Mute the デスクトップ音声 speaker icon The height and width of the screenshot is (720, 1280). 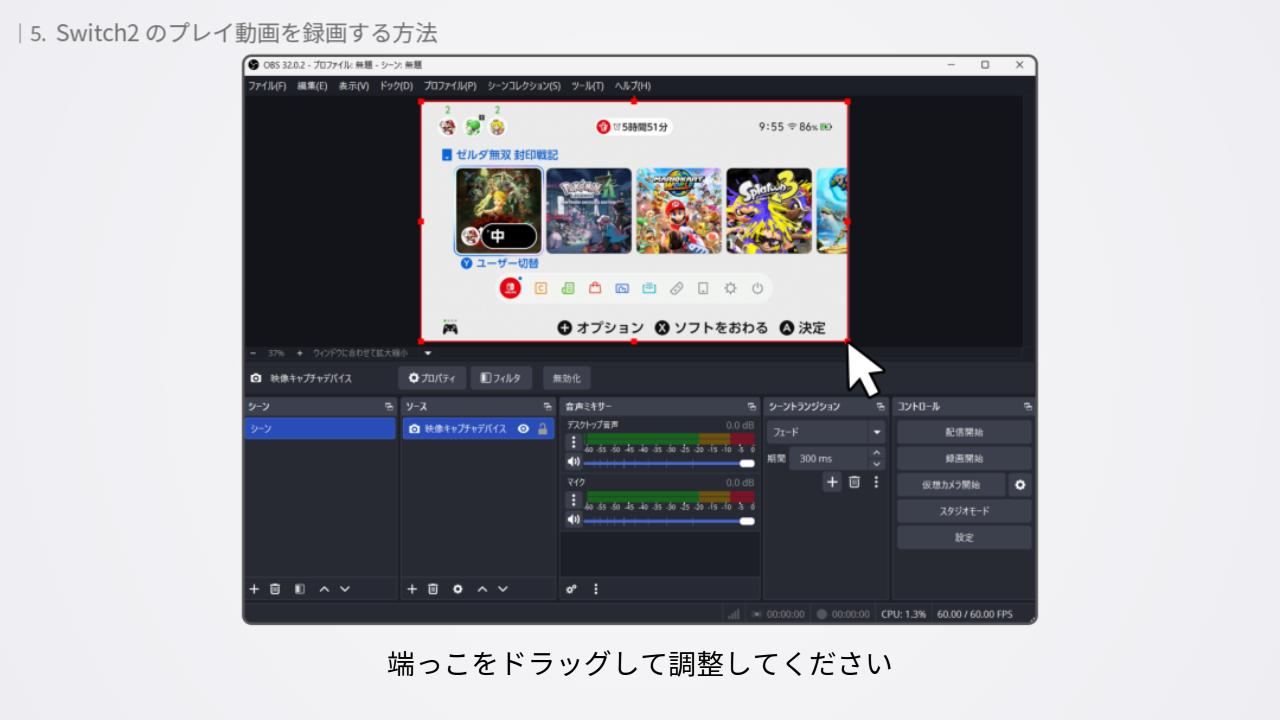click(x=573, y=462)
